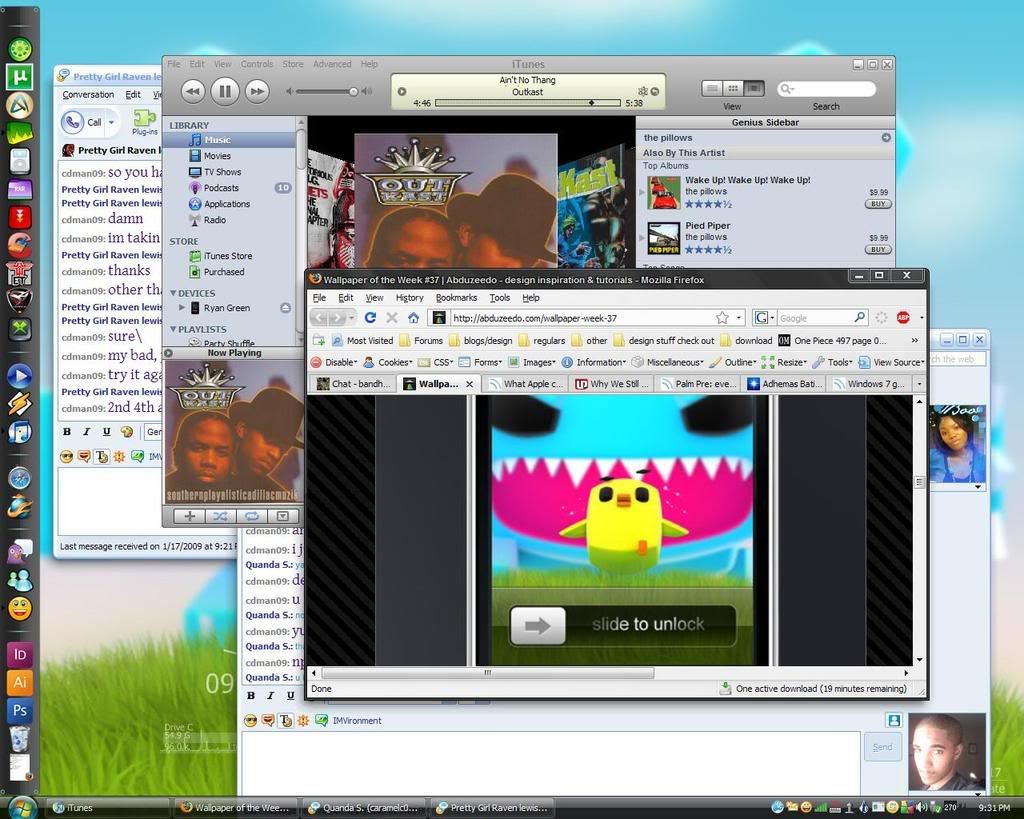Expand the Ryan Green device tree
1024x819 pixels.
pos(183,308)
